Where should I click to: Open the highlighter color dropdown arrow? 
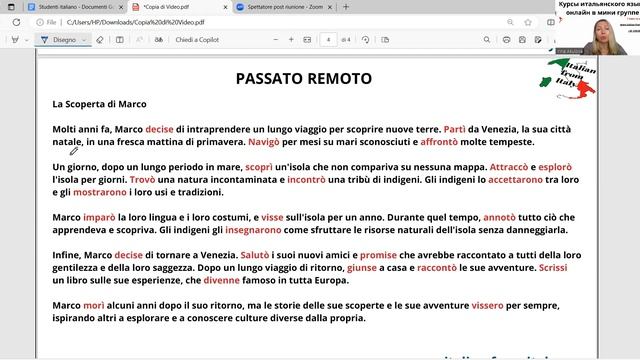tap(27, 40)
